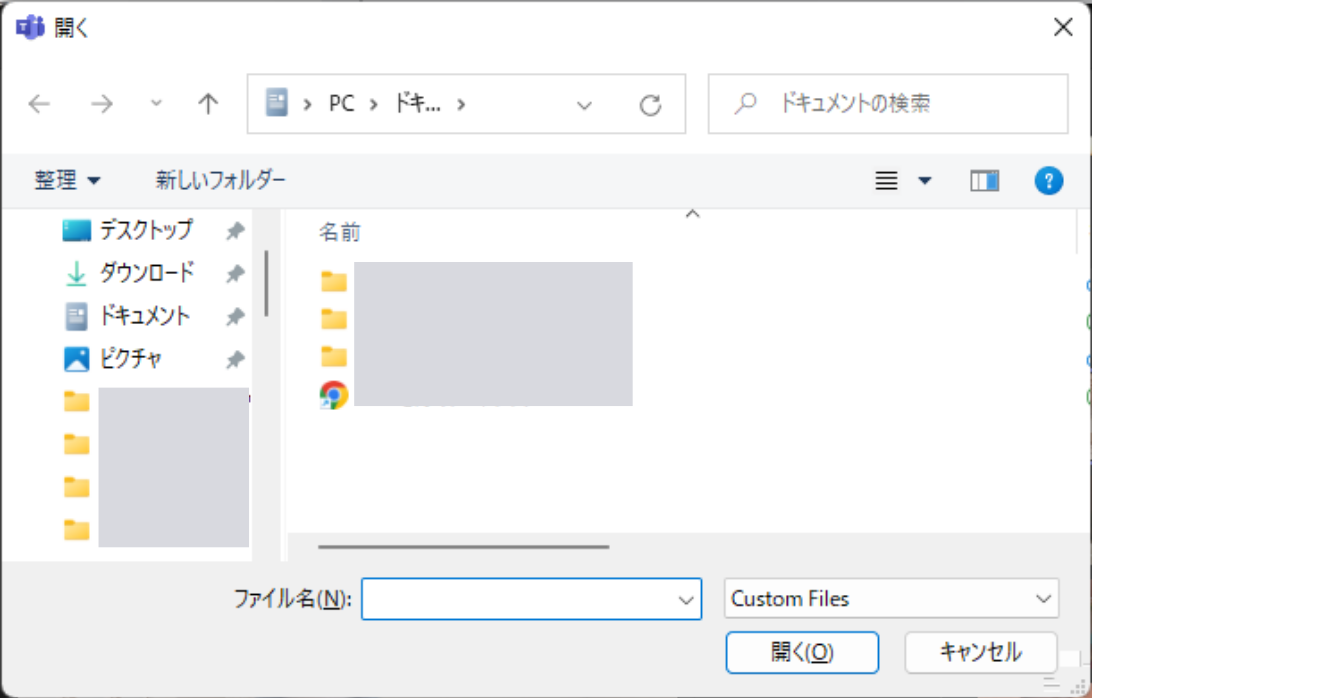Viewport: 1344px width, 698px height.
Task: Open the recent locations dropdown chevron
Action: 156,104
